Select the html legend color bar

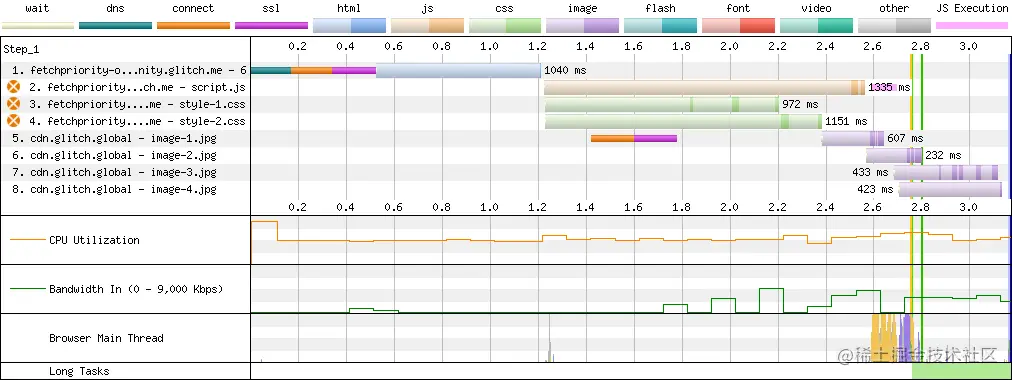[349, 26]
